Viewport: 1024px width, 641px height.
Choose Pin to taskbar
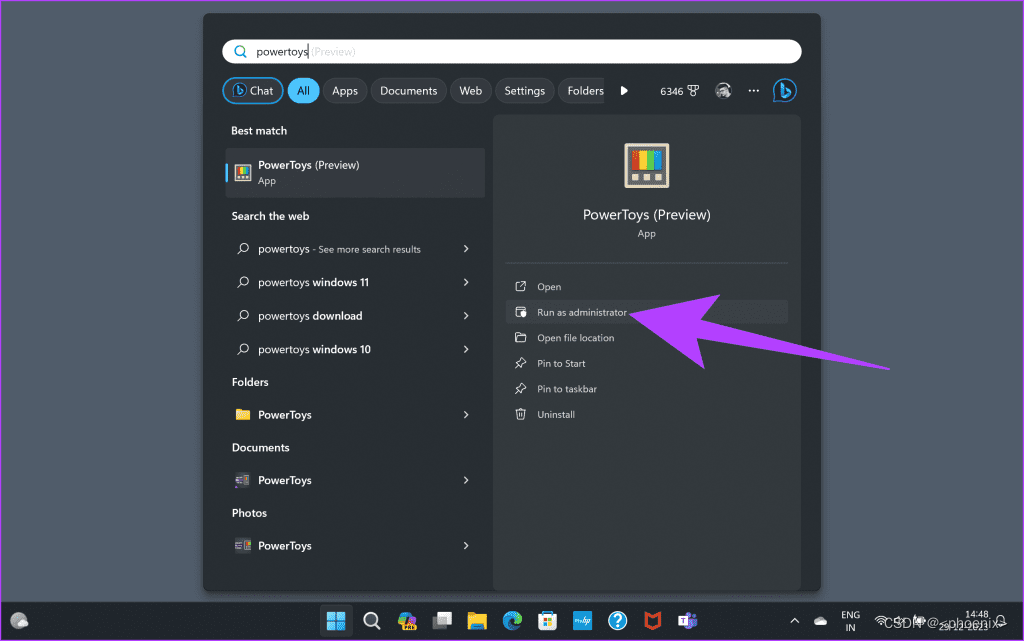click(647, 388)
